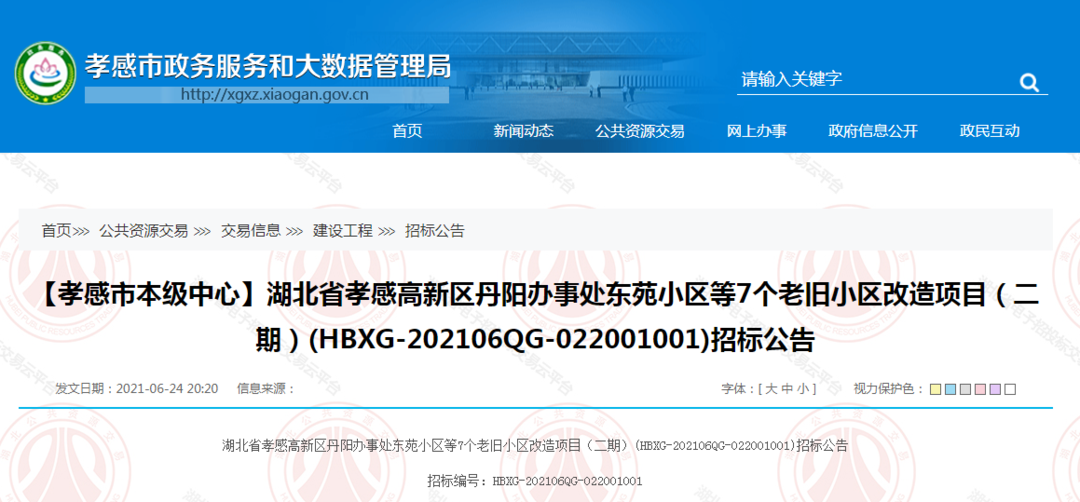Screen dimensions: 1080x502
Task: Click the 公共资源交易 breadcrumb link
Action: 143,230
